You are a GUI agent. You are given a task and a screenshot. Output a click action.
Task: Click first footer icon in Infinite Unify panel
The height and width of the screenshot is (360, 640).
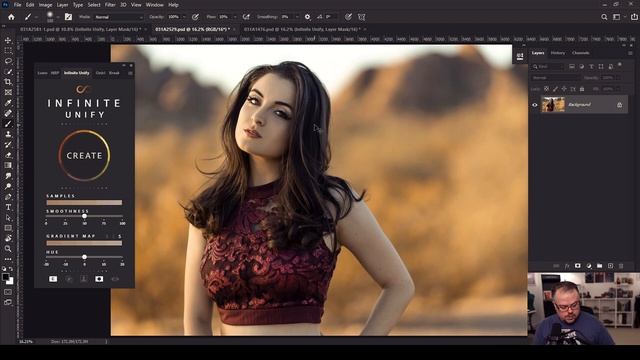(53, 279)
